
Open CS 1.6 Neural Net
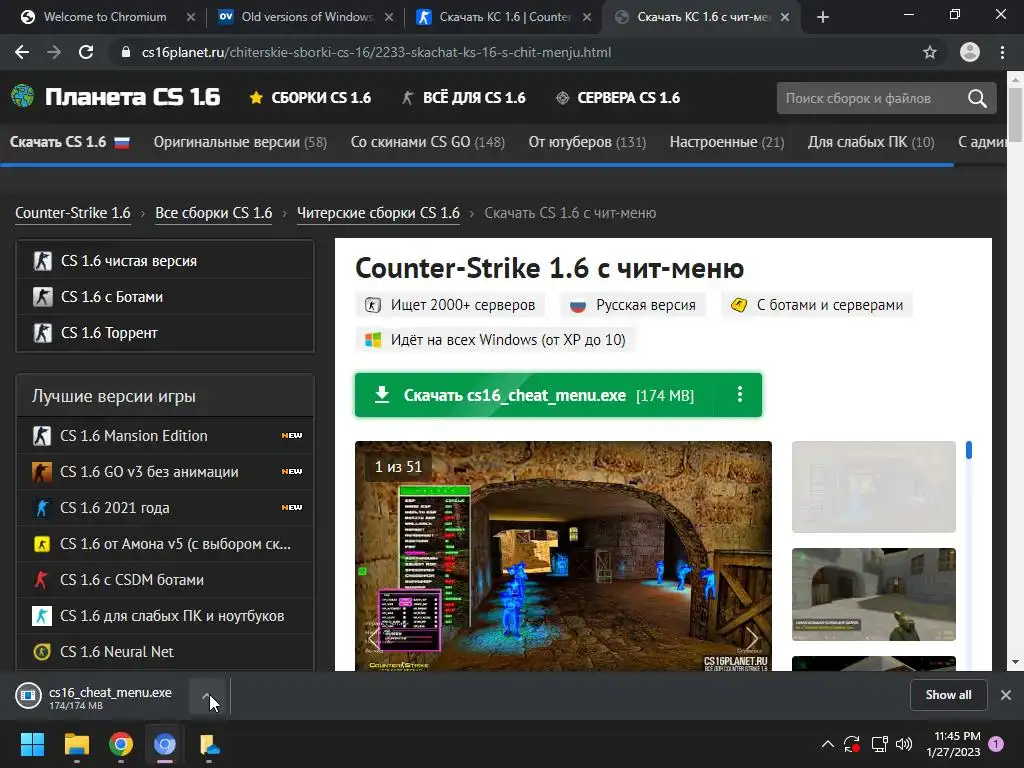coord(165,651)
